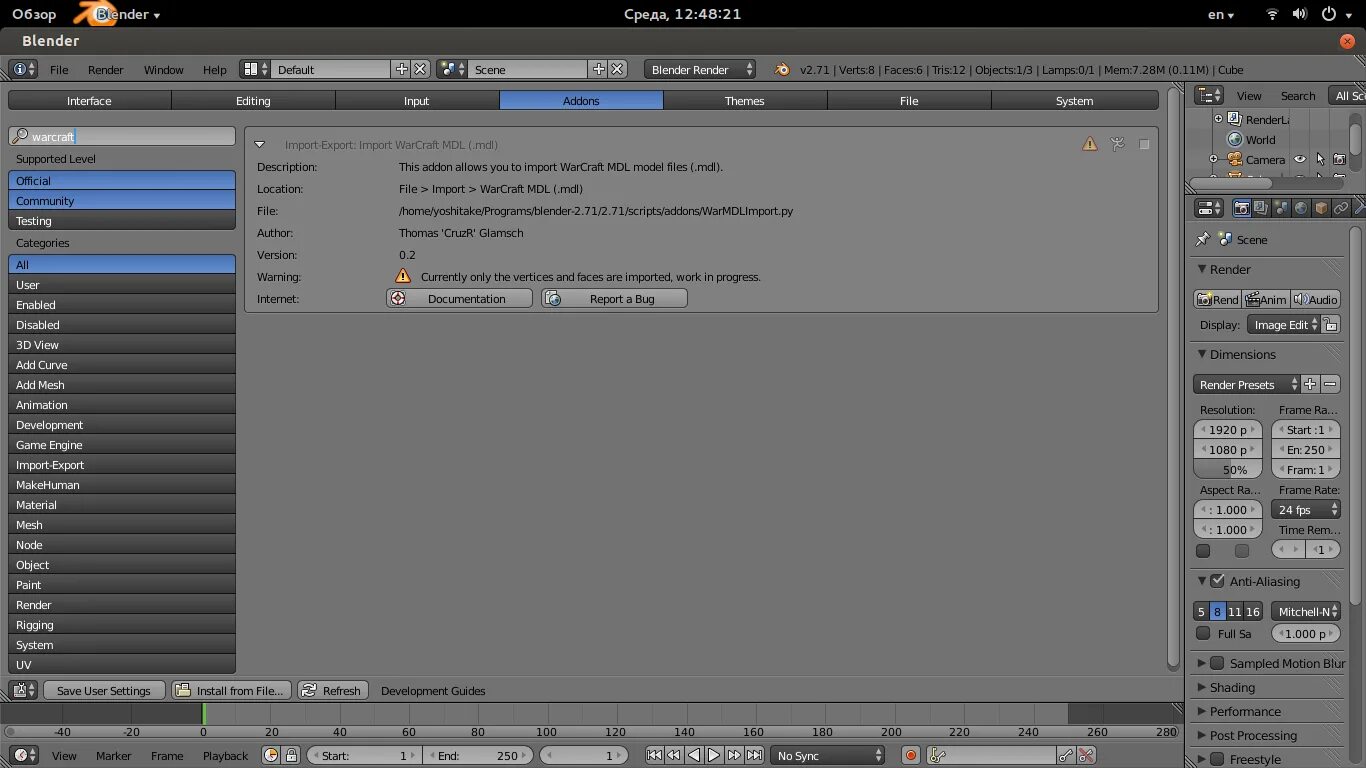Enable the Freestyle checkbox
Screen dimensions: 1366x768
pyautogui.click(x=1217, y=759)
